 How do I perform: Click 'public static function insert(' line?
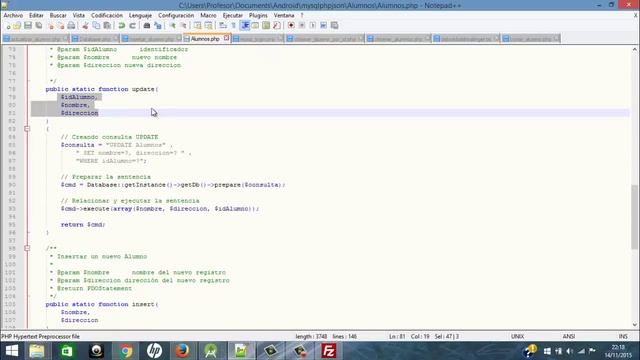point(102,304)
